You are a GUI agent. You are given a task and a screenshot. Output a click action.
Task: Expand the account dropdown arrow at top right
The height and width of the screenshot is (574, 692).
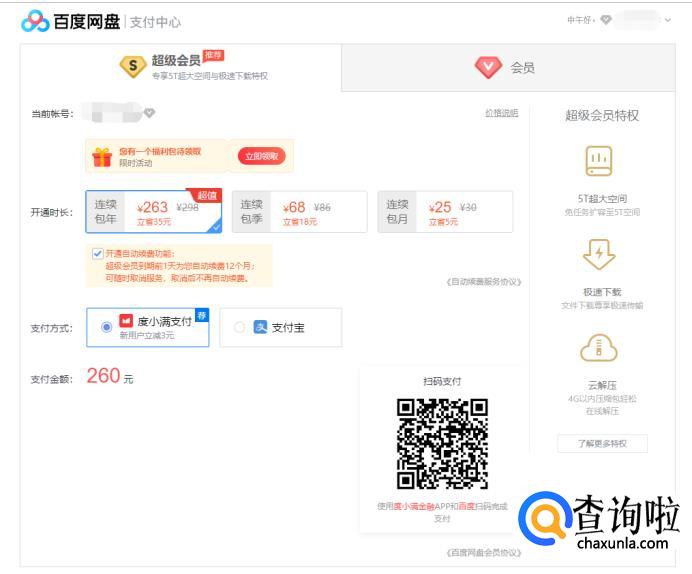(x=668, y=20)
